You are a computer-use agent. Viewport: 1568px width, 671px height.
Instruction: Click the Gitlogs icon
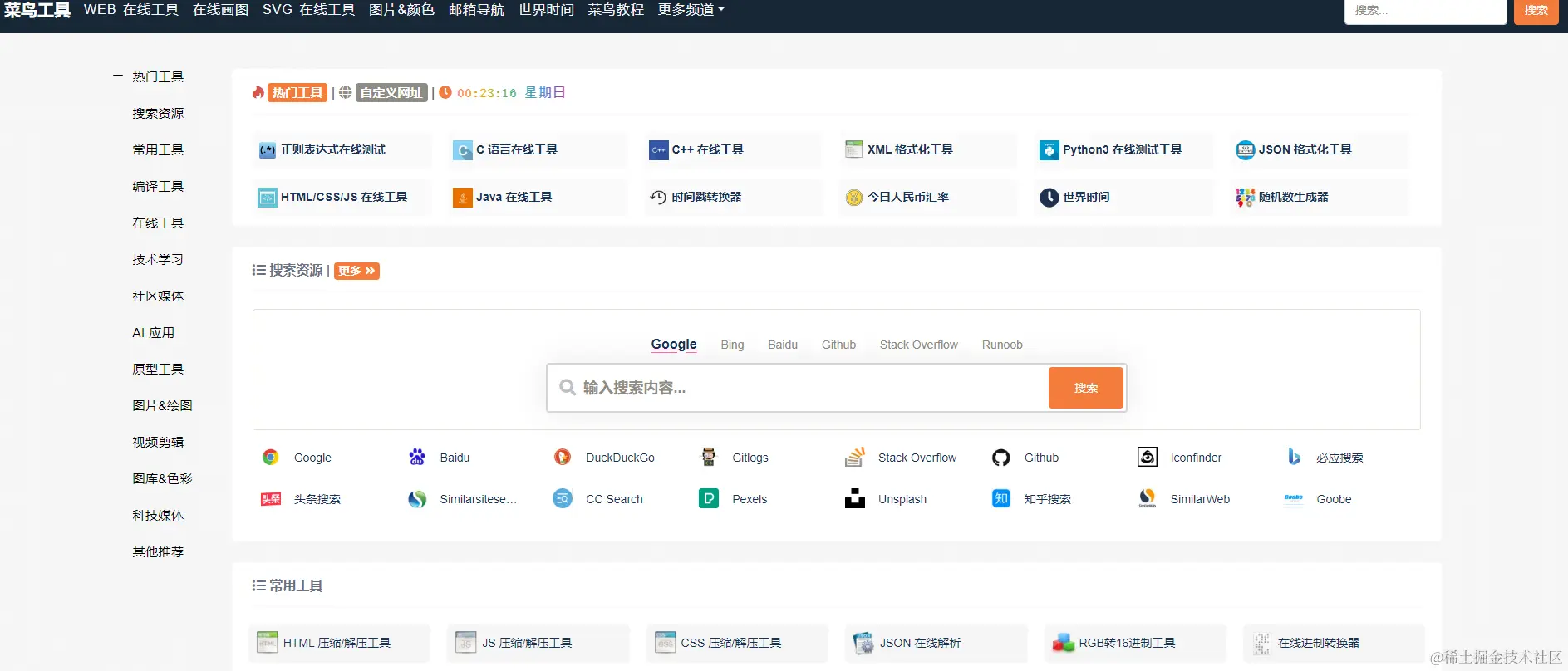pos(709,457)
